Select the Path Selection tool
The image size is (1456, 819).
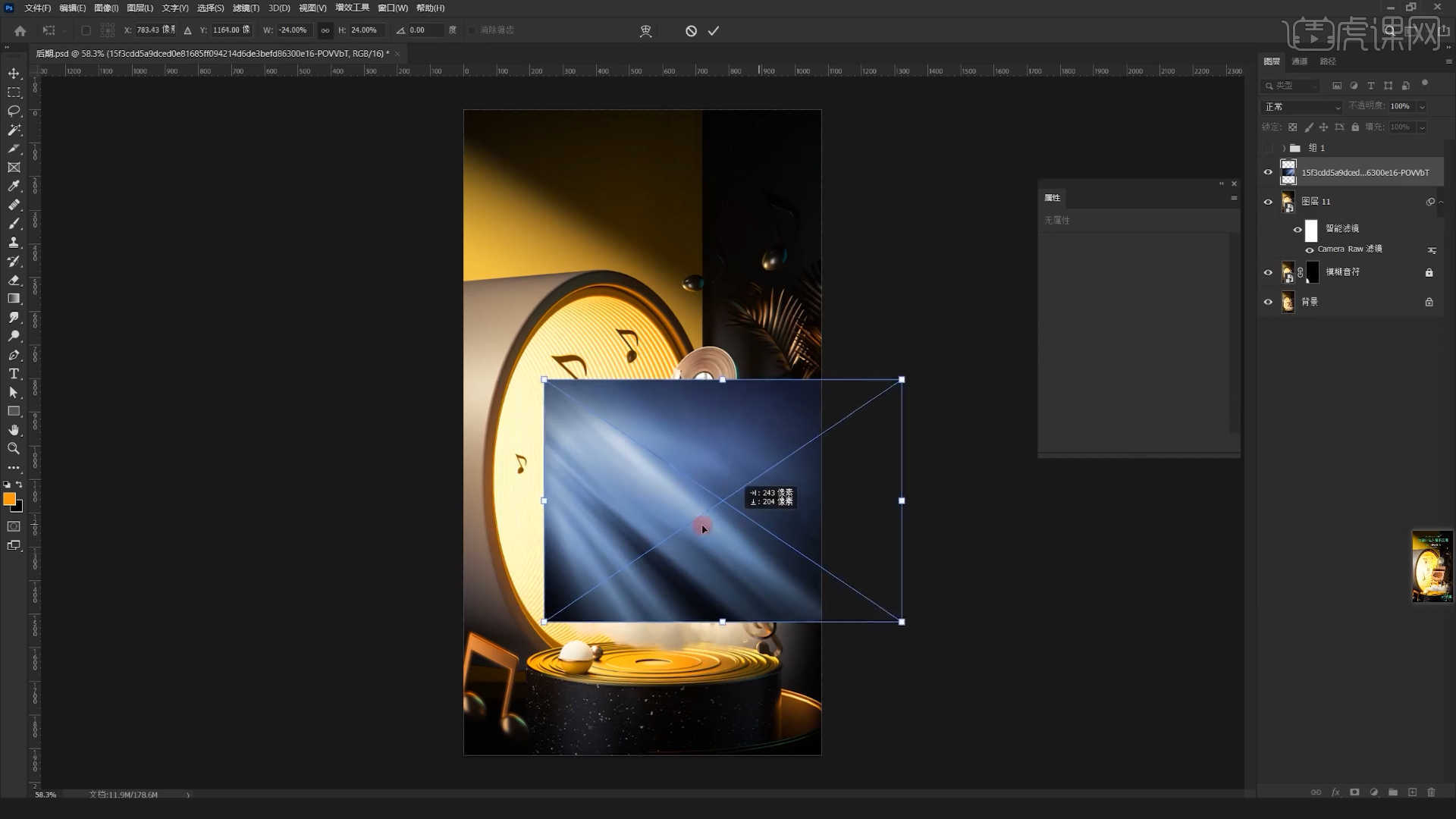pyautogui.click(x=14, y=393)
